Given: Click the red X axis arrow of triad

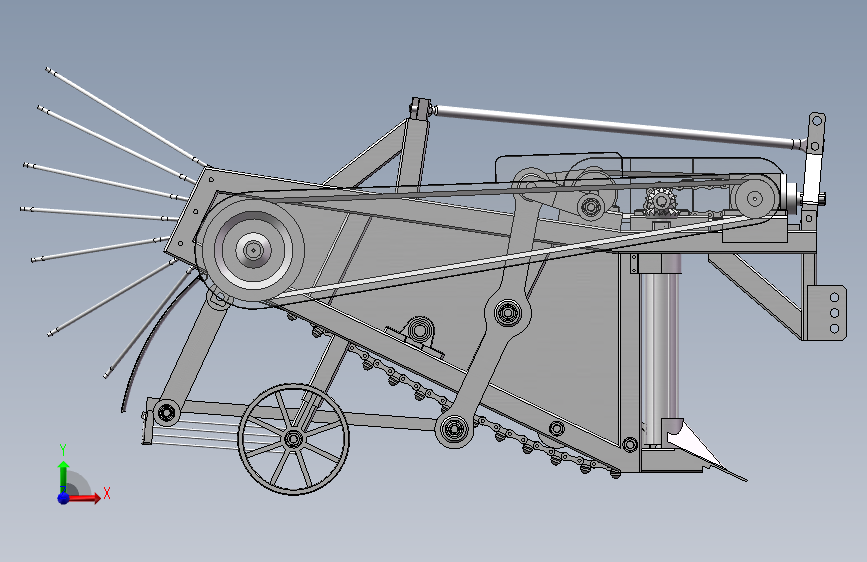Looking at the screenshot, I should pyautogui.click(x=86, y=498).
